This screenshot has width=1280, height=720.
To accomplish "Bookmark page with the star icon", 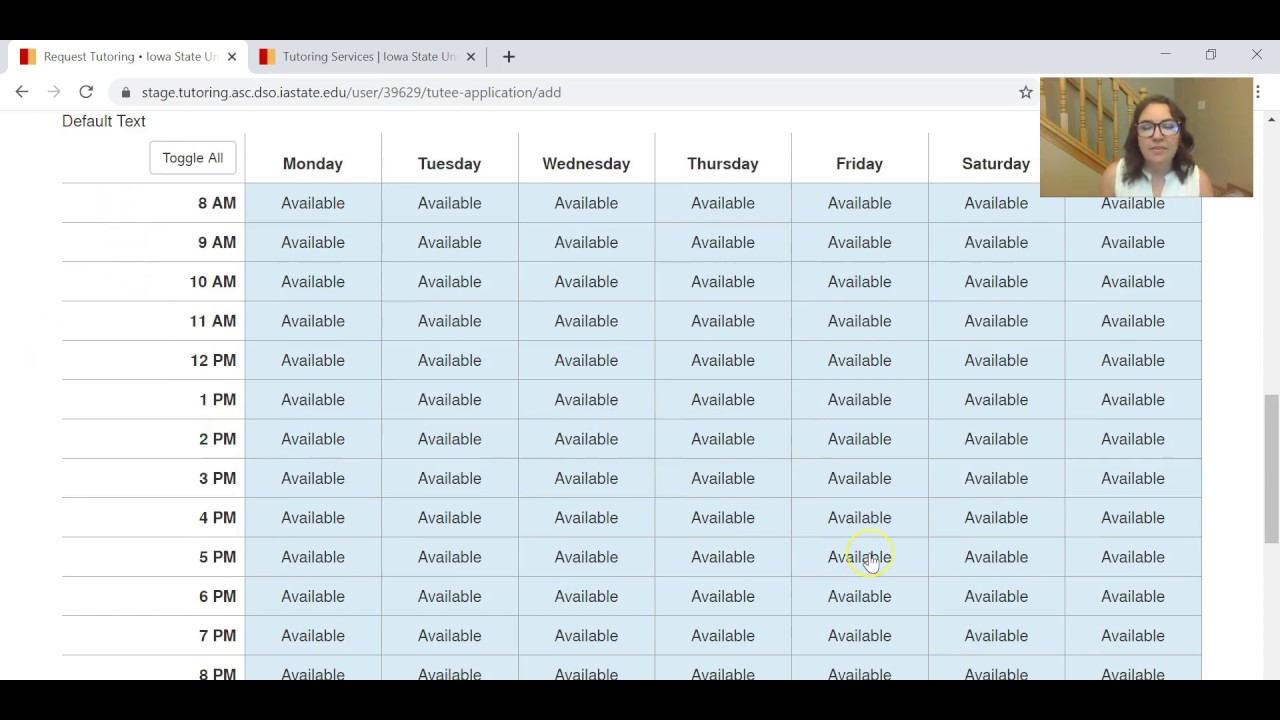I will (x=1025, y=92).
